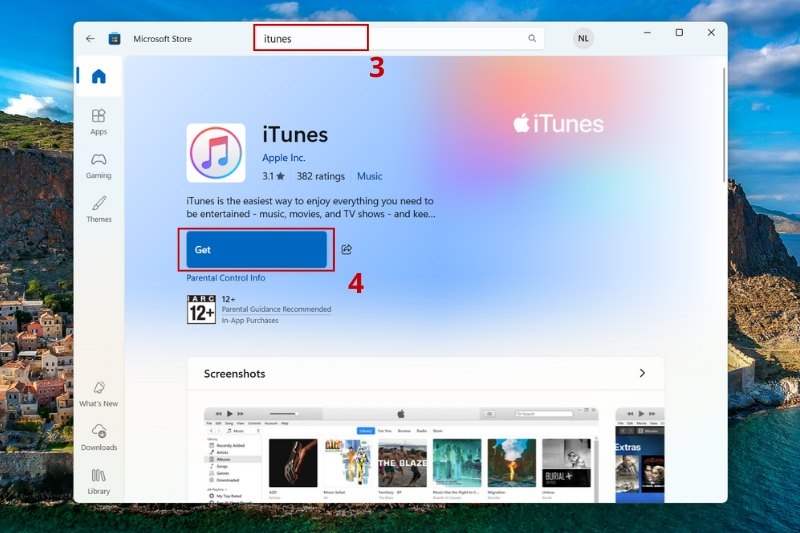This screenshot has height=533, width=800.
Task: Open Parental Control Info link
Action: coord(226,278)
